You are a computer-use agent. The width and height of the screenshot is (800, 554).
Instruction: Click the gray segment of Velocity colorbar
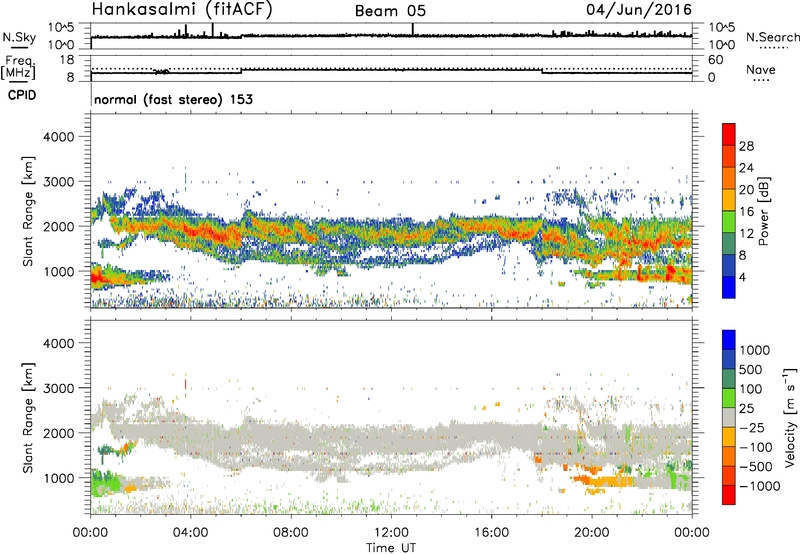click(x=729, y=418)
